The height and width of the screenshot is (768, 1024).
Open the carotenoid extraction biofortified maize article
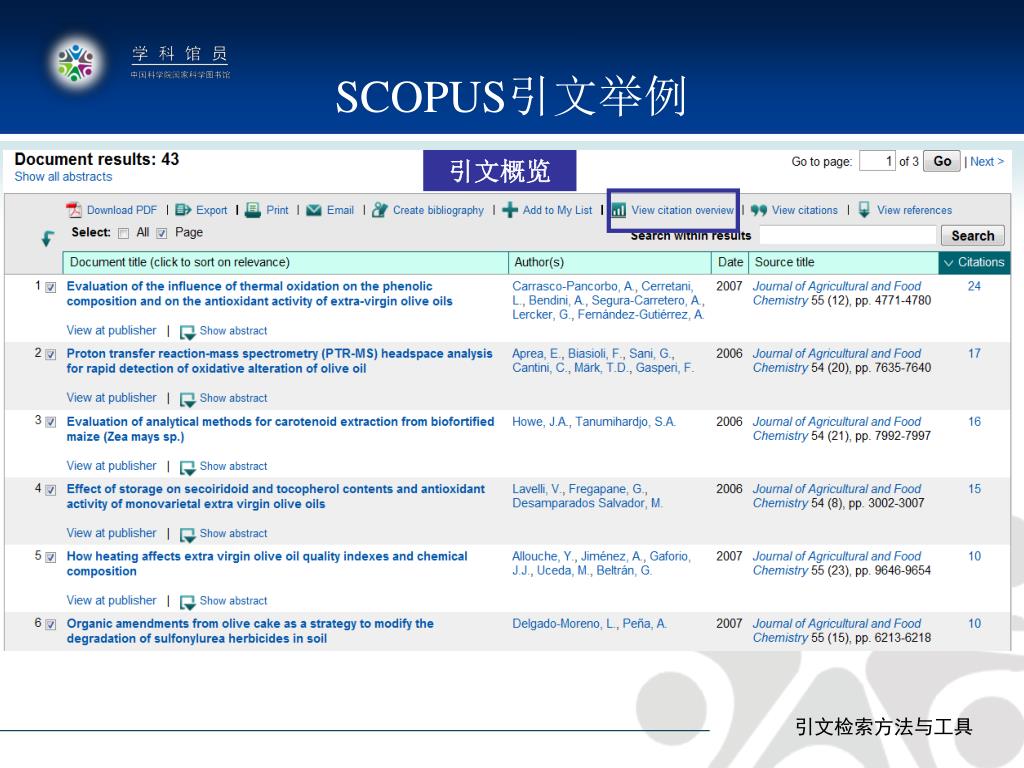[280, 428]
